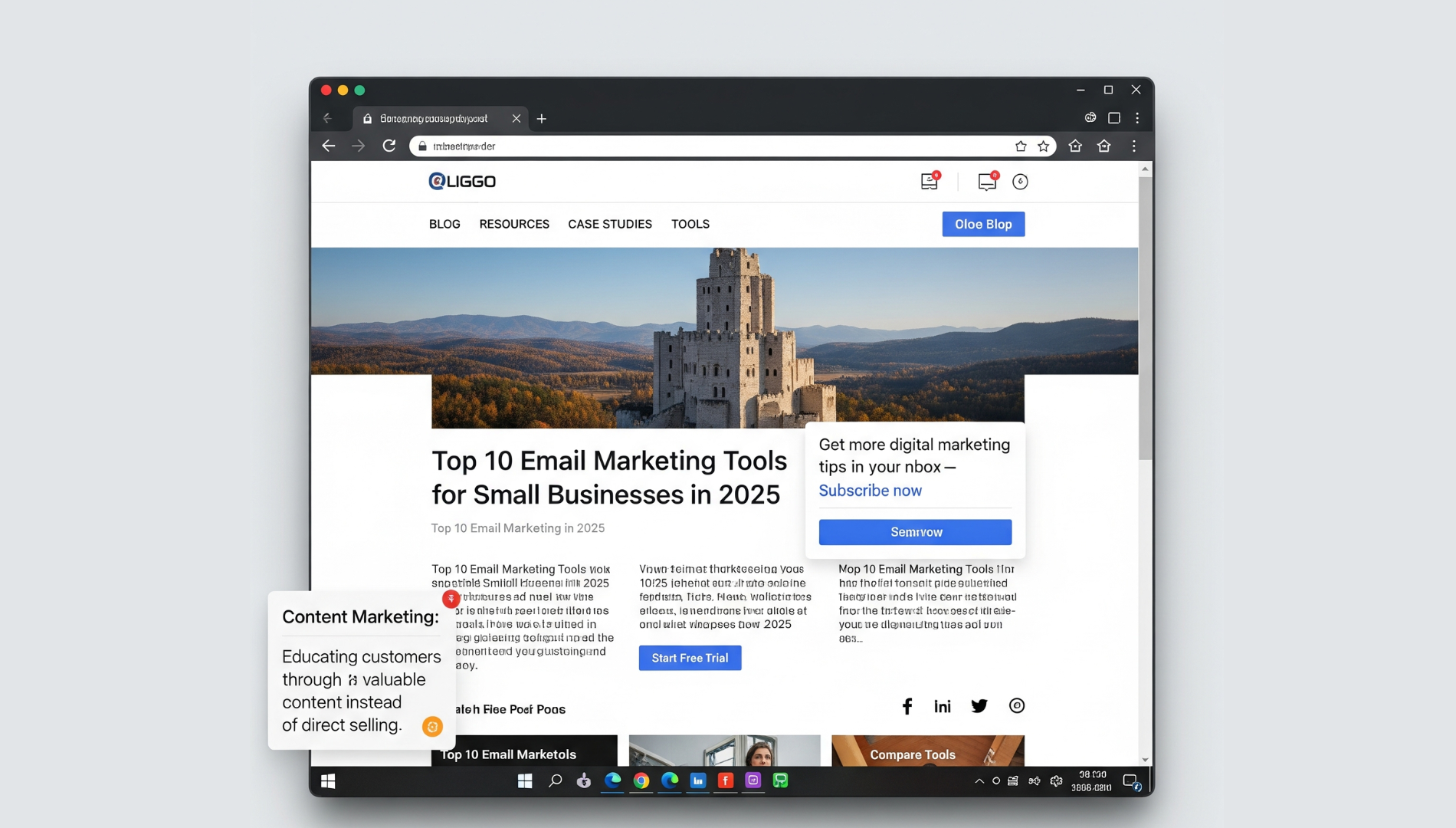The width and height of the screenshot is (1456, 828).
Task: Click the circular clock icon in the site header
Action: tap(1020, 182)
